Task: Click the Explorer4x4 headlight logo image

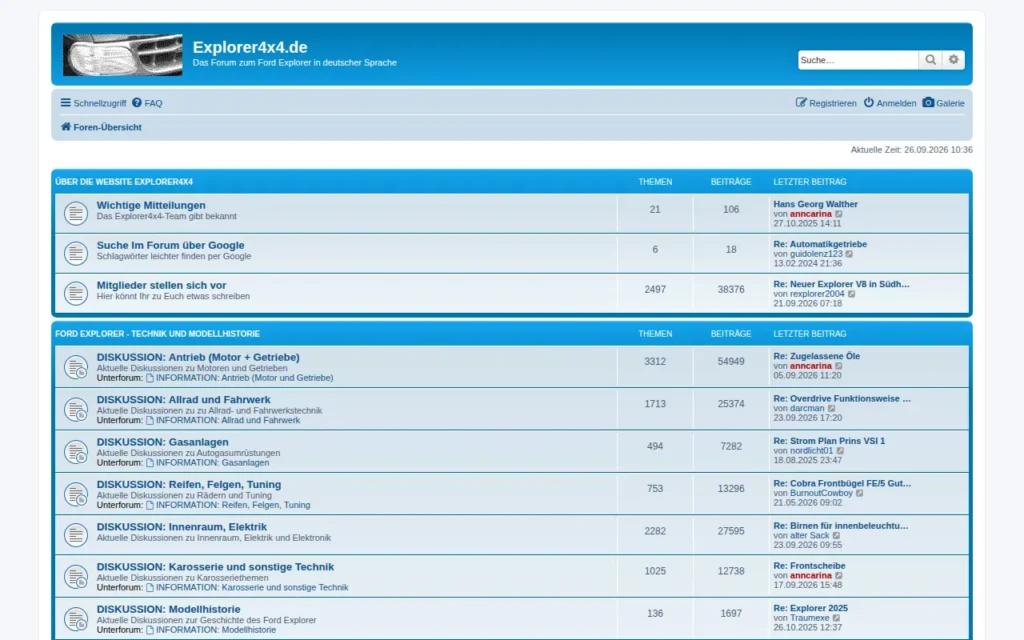Action: click(123, 55)
